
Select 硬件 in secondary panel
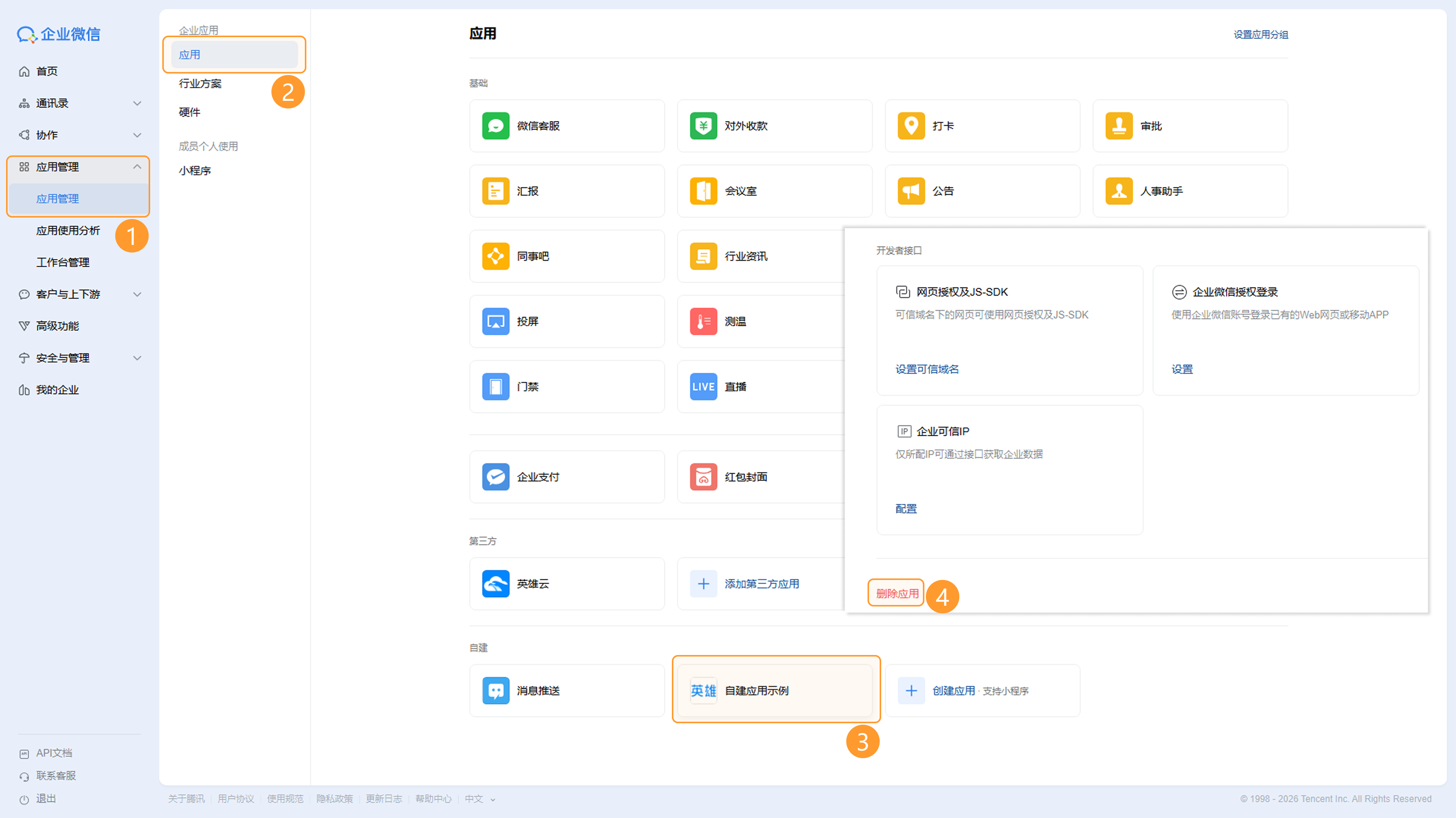[x=189, y=113]
